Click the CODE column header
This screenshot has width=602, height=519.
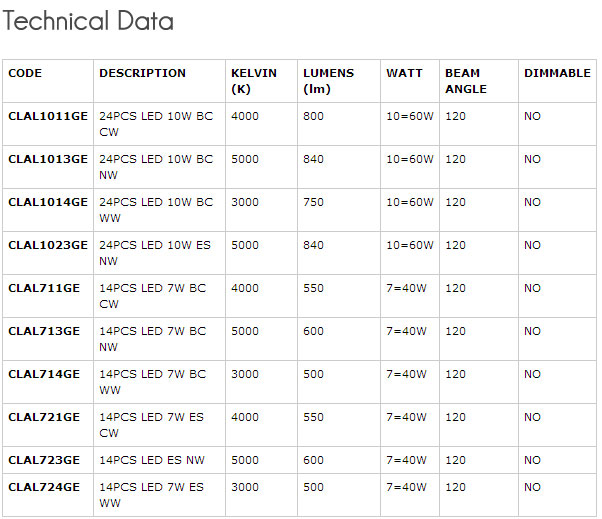[25, 73]
